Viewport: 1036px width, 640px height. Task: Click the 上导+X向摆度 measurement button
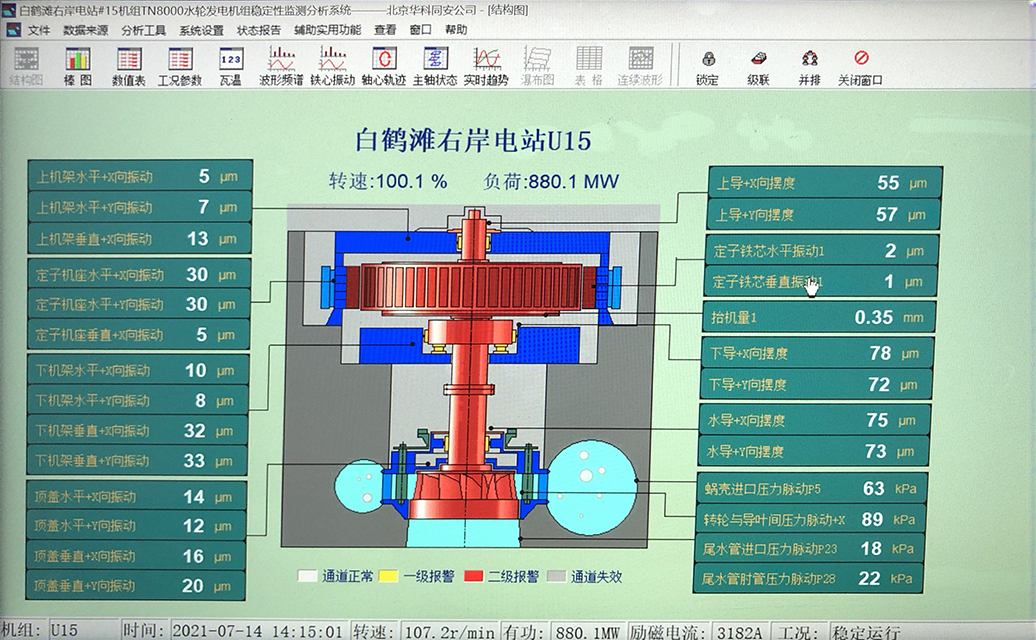pyautogui.click(x=824, y=183)
